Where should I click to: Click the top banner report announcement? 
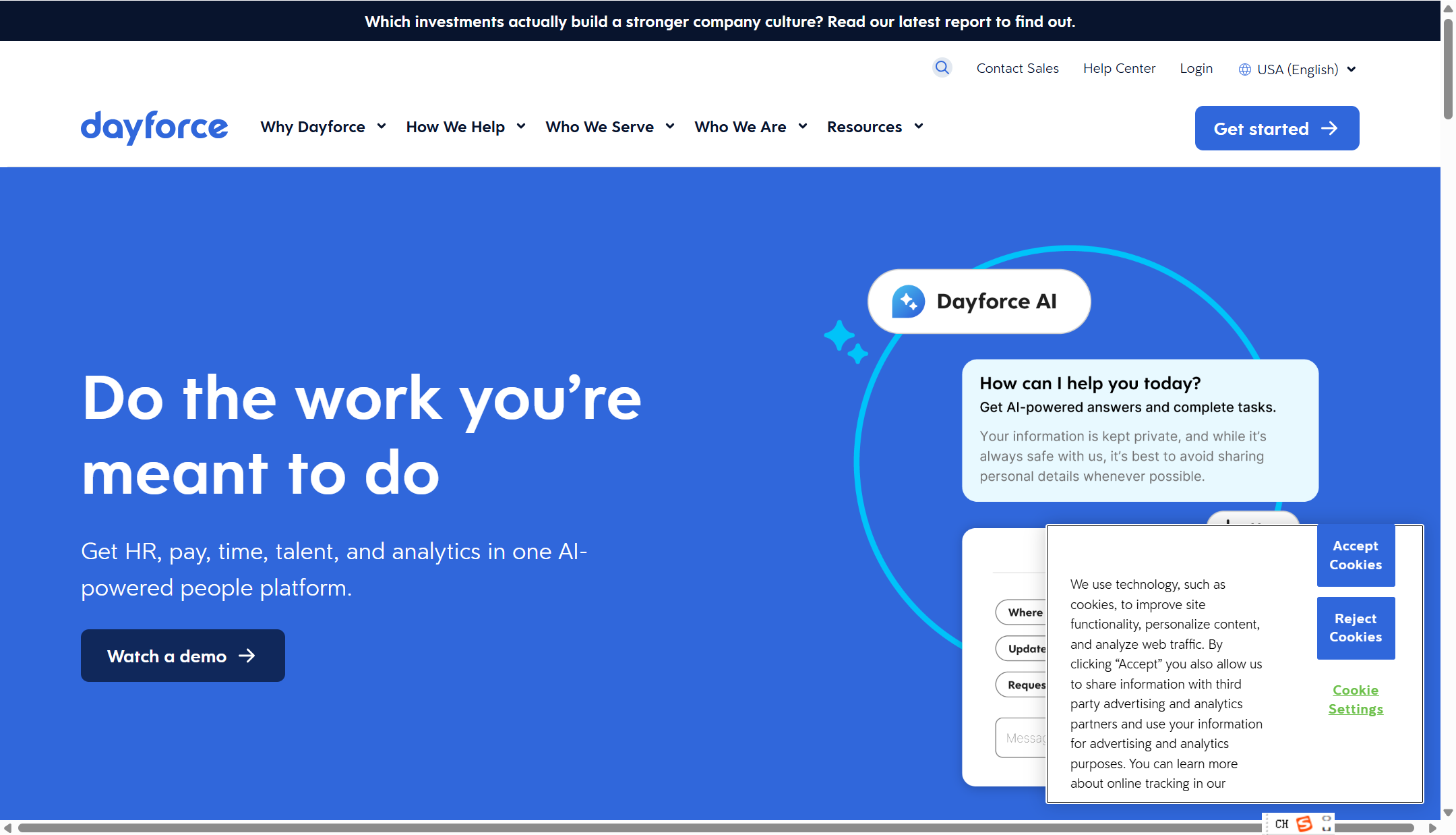click(719, 22)
